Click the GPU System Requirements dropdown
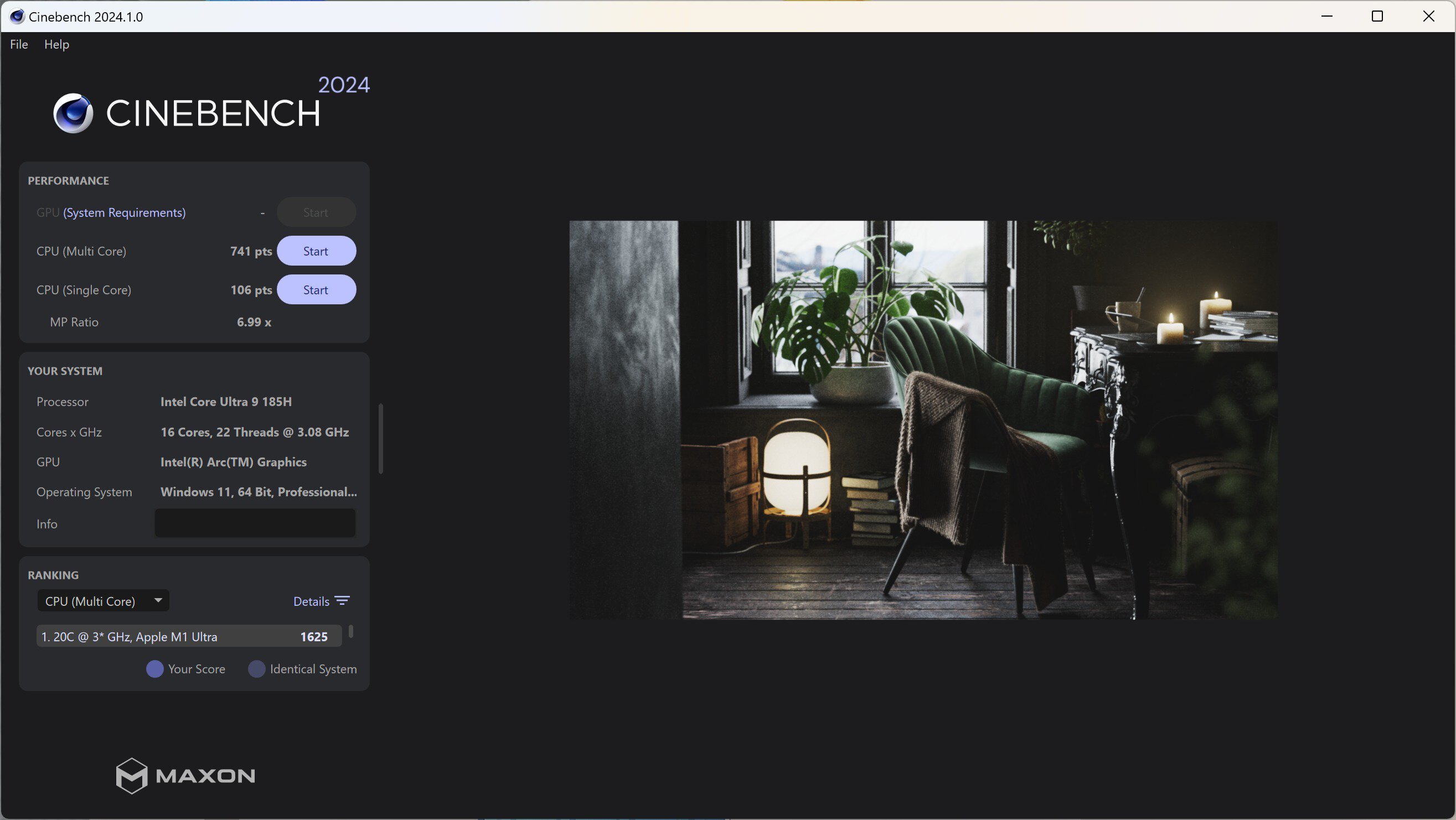 pyautogui.click(x=124, y=212)
